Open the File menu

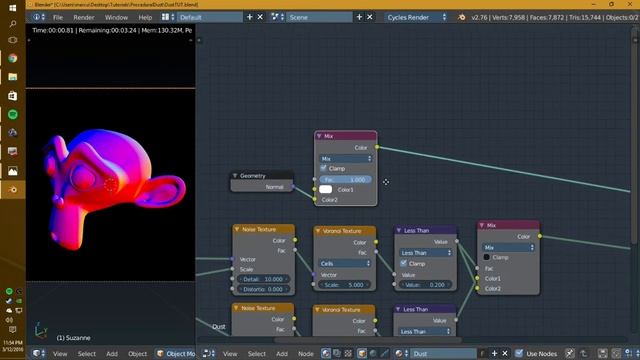click(x=58, y=17)
